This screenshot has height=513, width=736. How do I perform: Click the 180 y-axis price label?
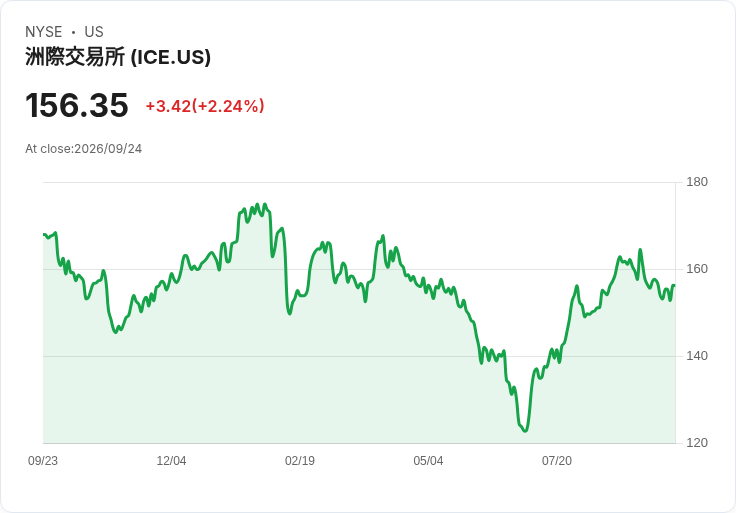(697, 182)
